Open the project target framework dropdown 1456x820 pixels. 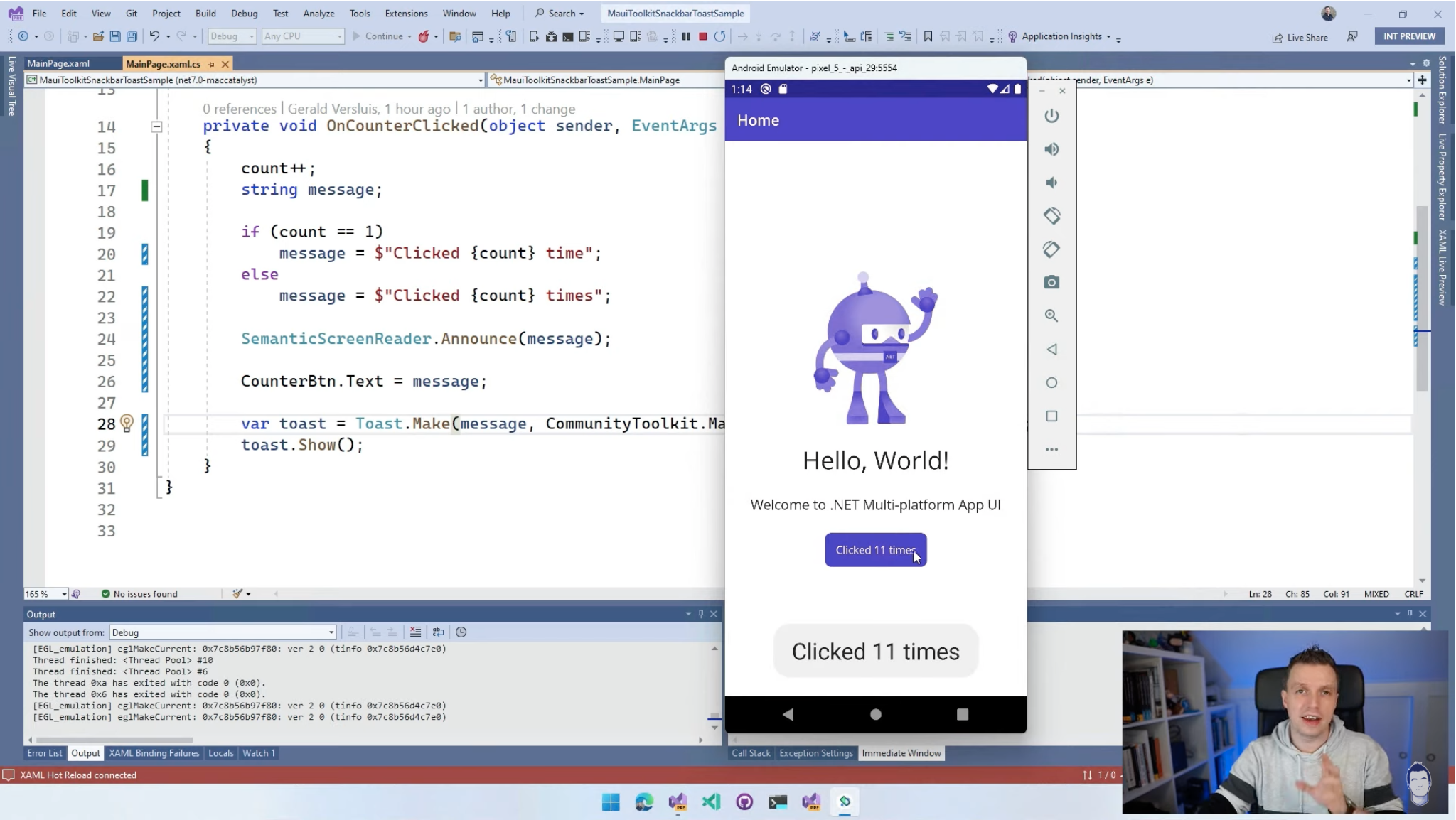(x=255, y=80)
